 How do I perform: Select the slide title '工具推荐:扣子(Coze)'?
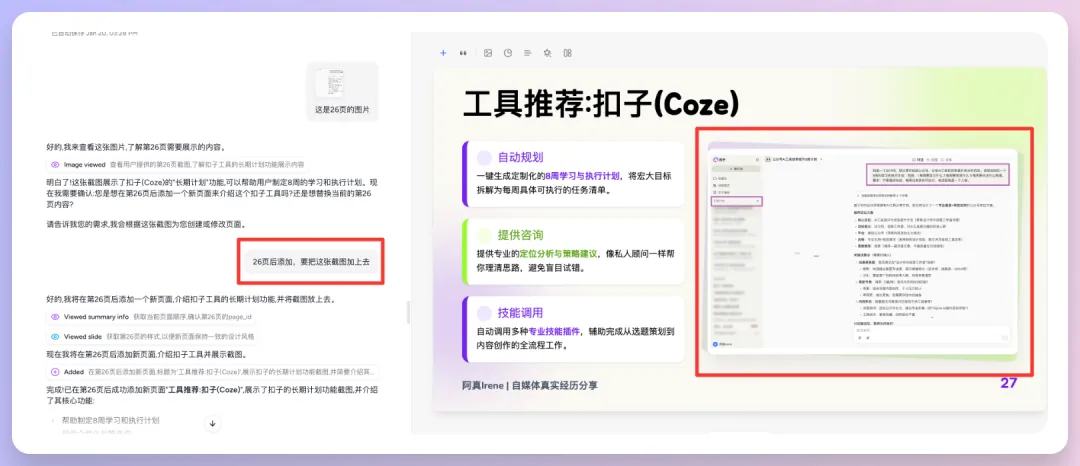click(x=601, y=104)
